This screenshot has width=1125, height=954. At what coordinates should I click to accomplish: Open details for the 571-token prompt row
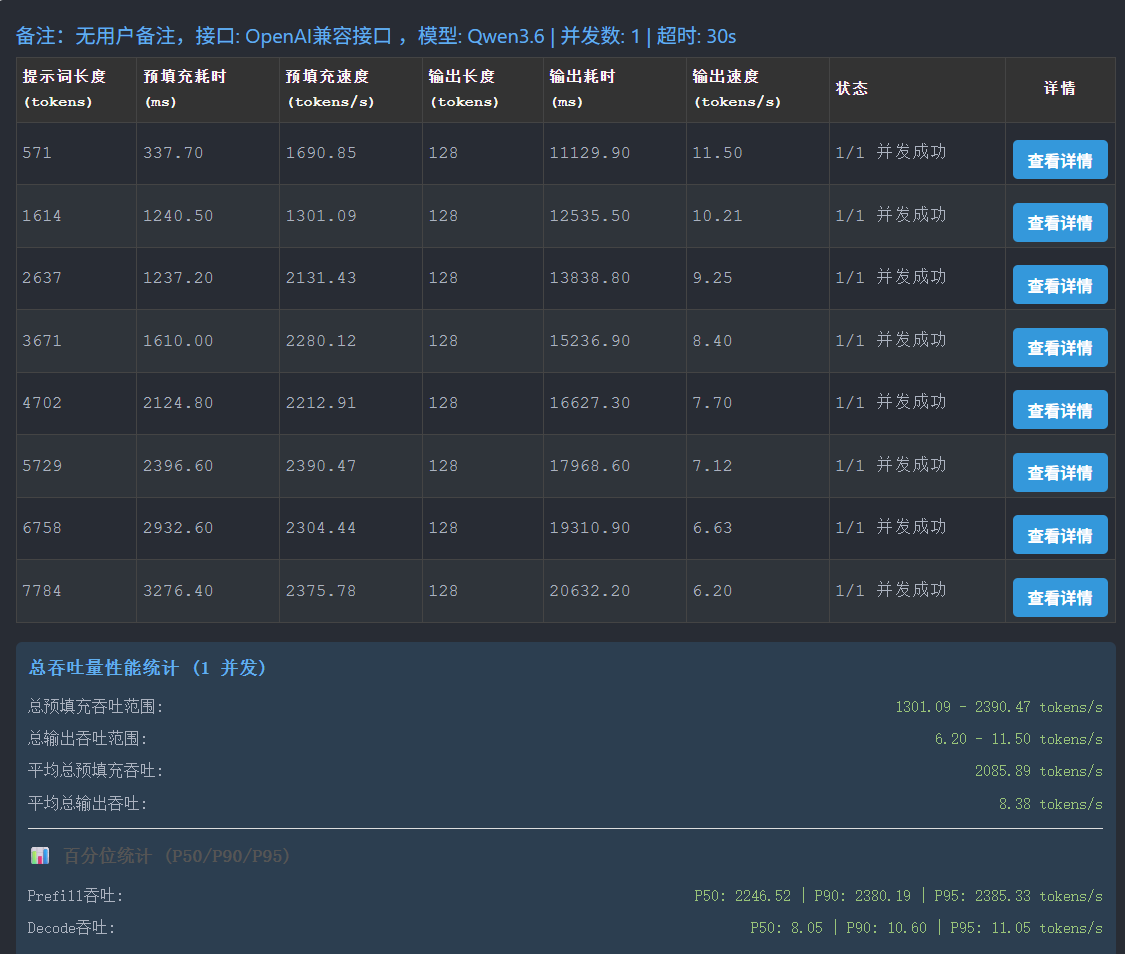pos(1060,159)
